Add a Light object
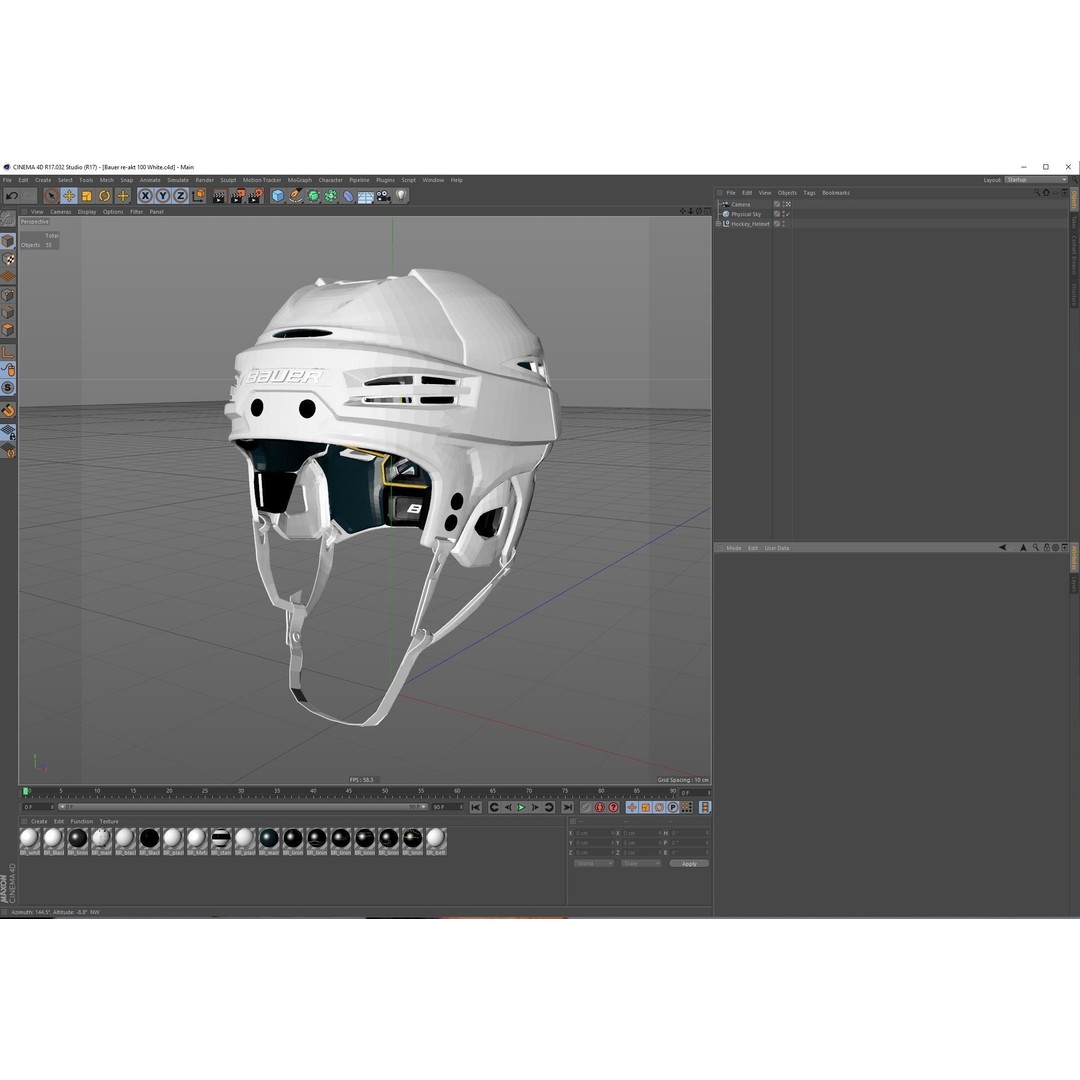This screenshot has width=1080, height=1080. point(402,196)
